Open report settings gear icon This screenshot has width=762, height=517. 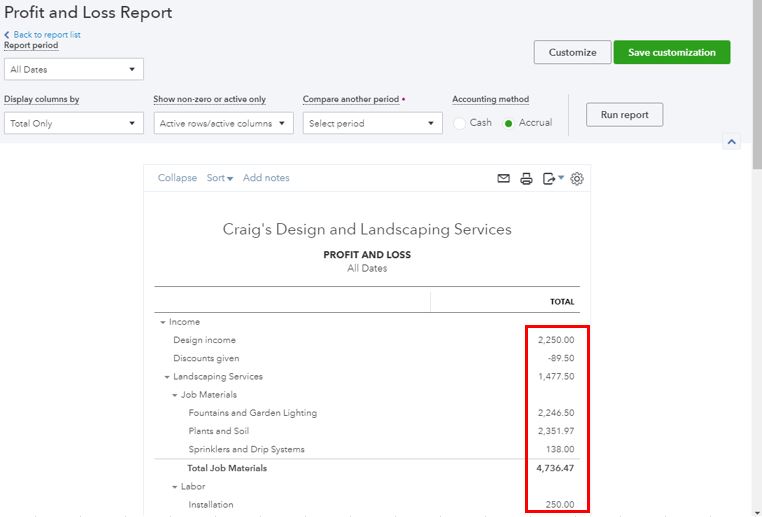point(577,178)
